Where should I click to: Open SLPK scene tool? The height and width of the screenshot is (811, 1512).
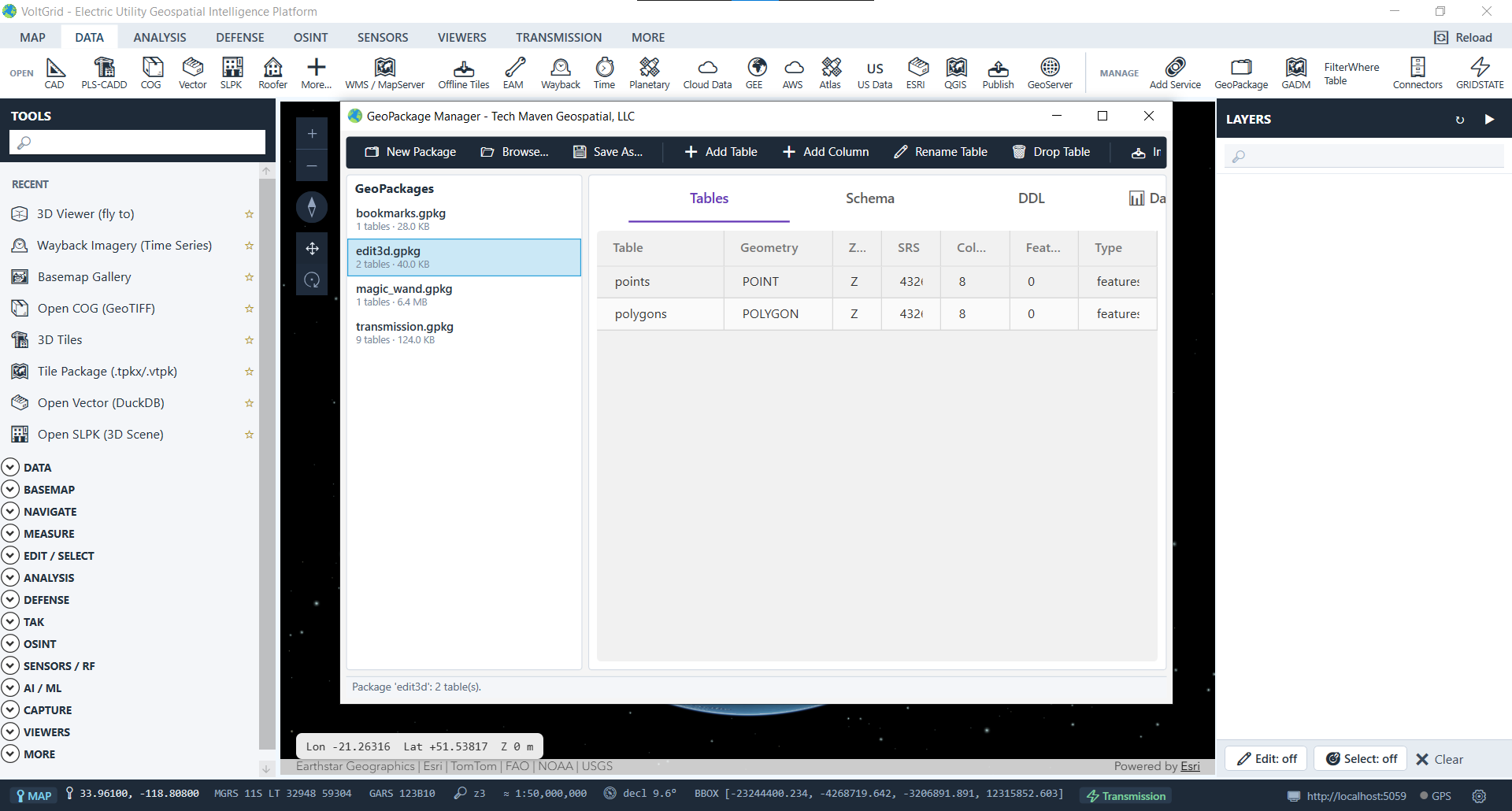pos(232,73)
